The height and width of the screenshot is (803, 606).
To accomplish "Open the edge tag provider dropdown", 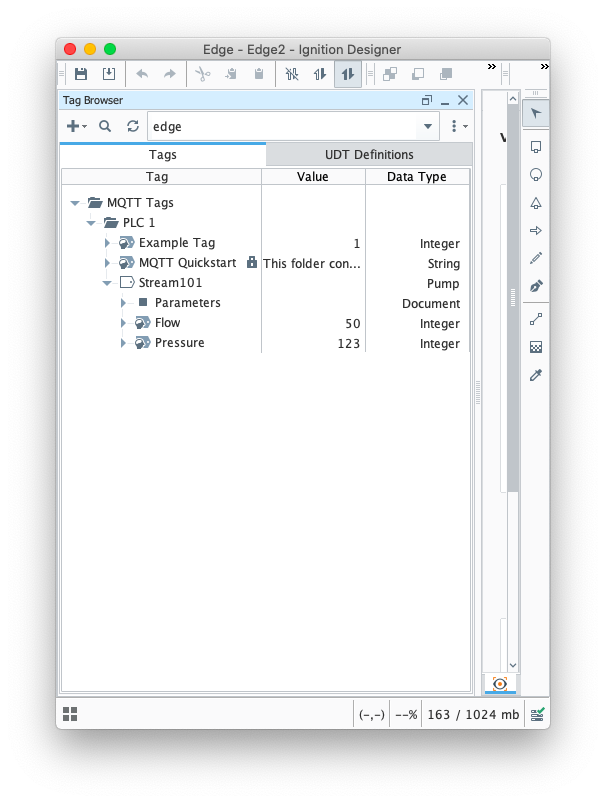I will point(428,126).
